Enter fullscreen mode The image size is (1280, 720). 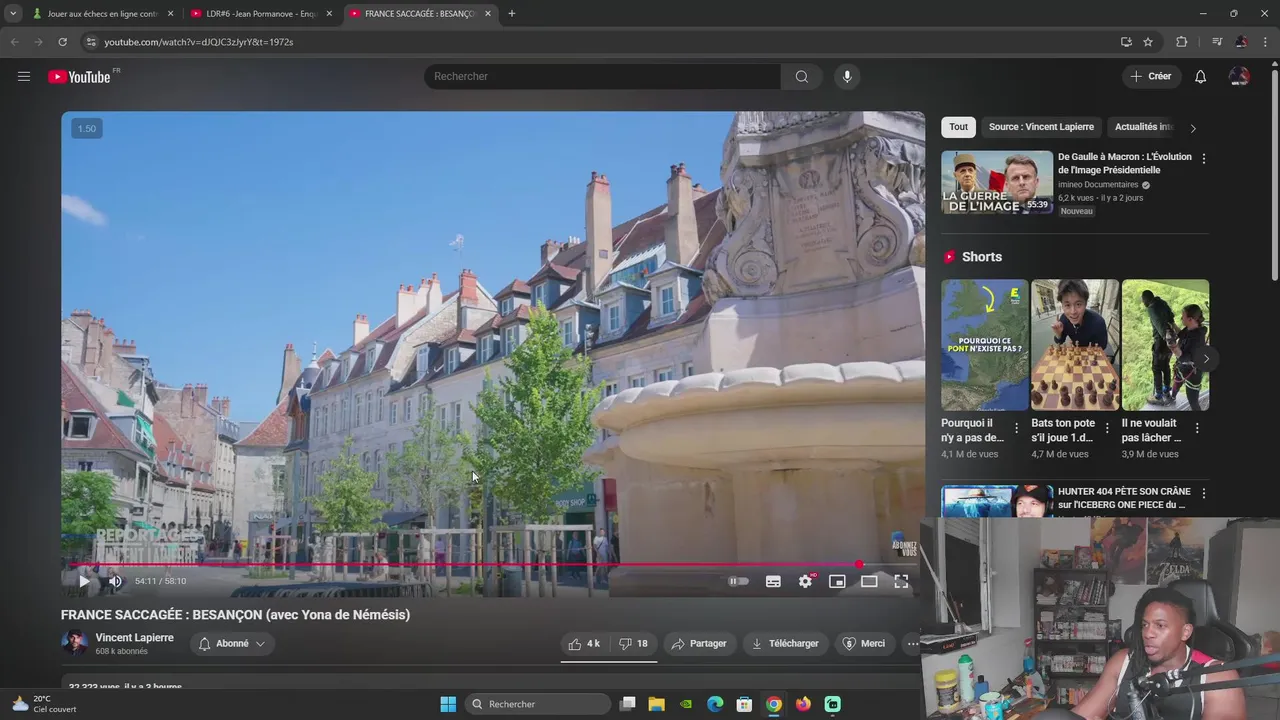(901, 581)
